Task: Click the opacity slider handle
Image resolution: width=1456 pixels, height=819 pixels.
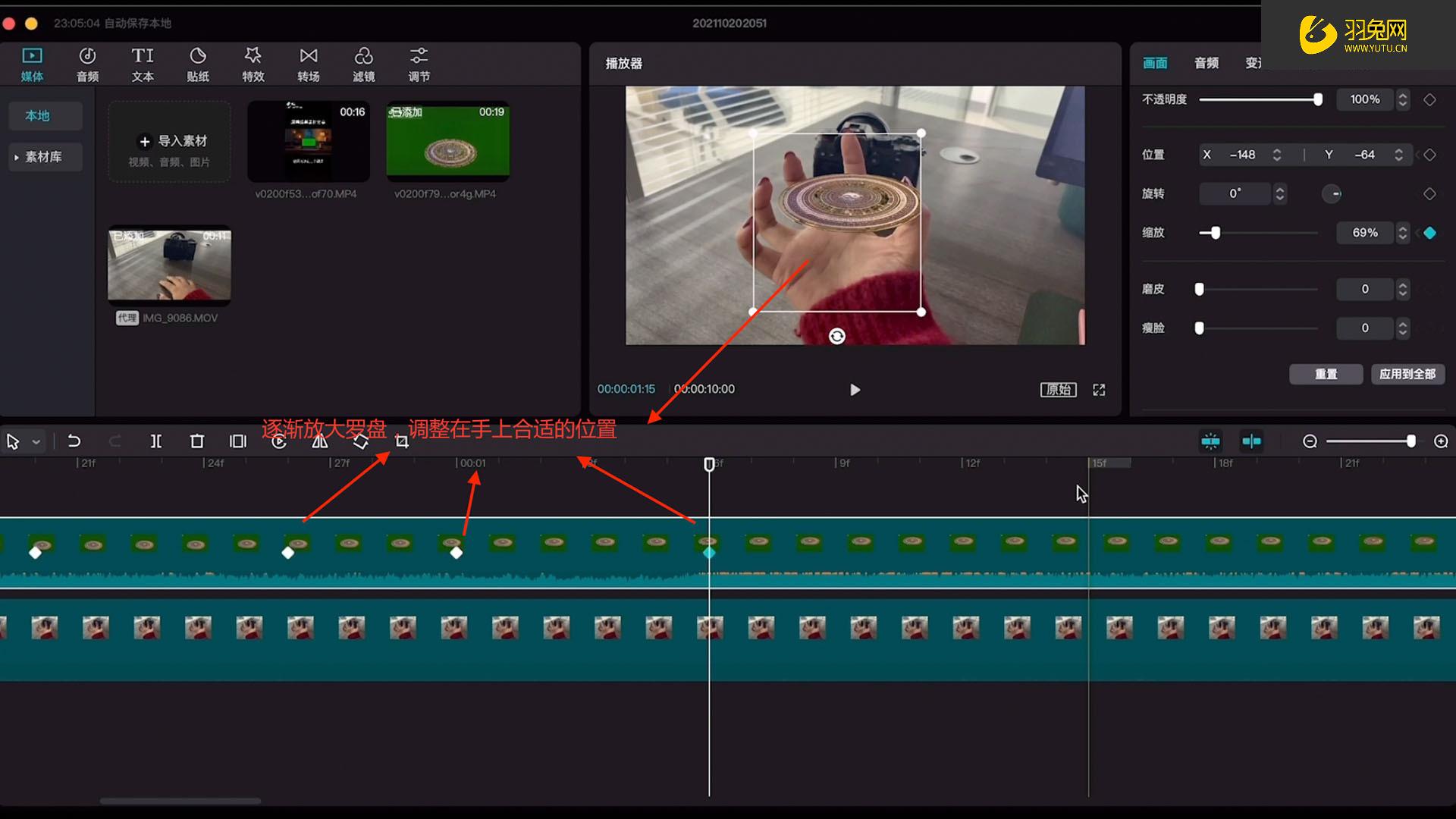Action: click(x=1318, y=99)
